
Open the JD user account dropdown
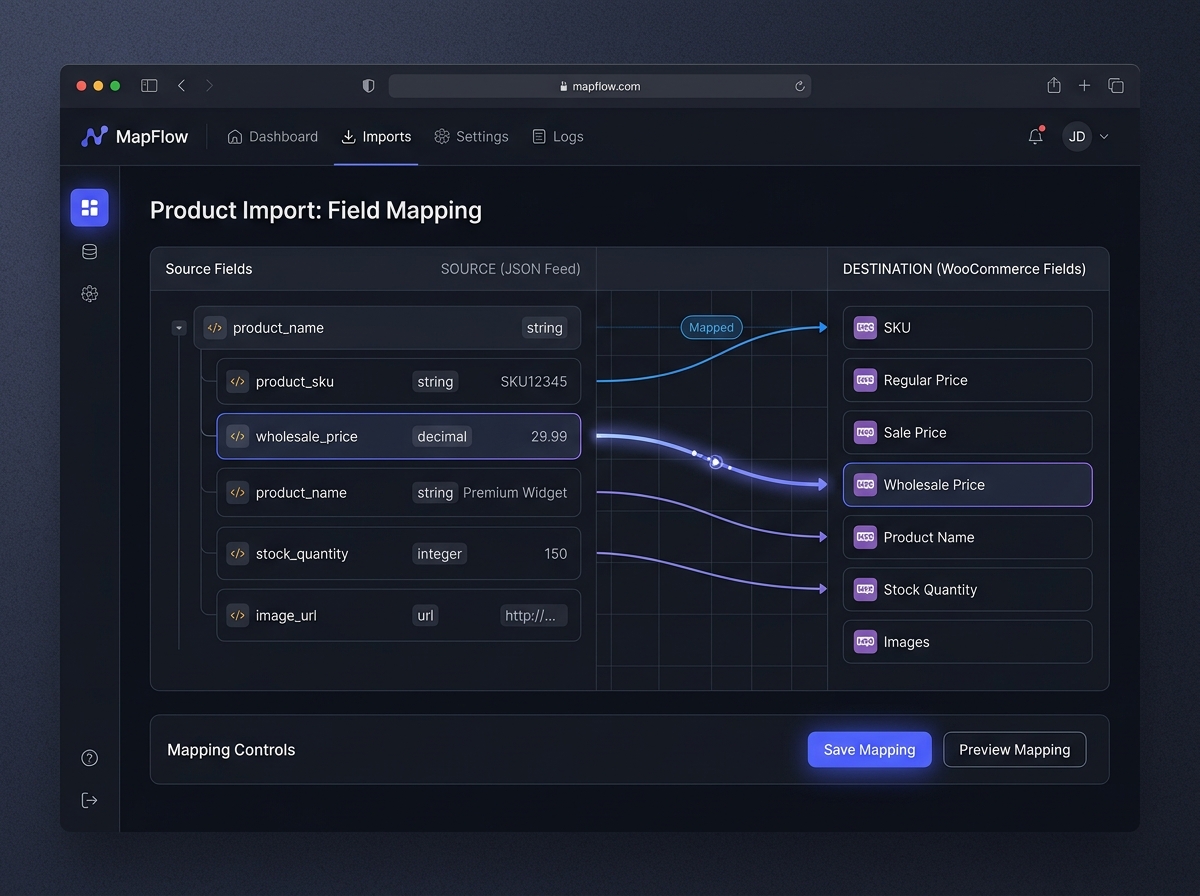[1086, 137]
